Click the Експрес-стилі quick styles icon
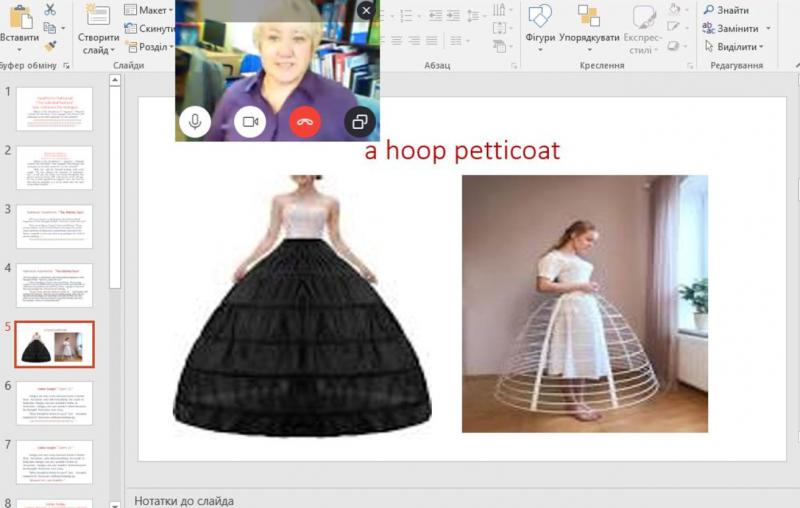Screen dimensions: 800x508 (x=644, y=16)
